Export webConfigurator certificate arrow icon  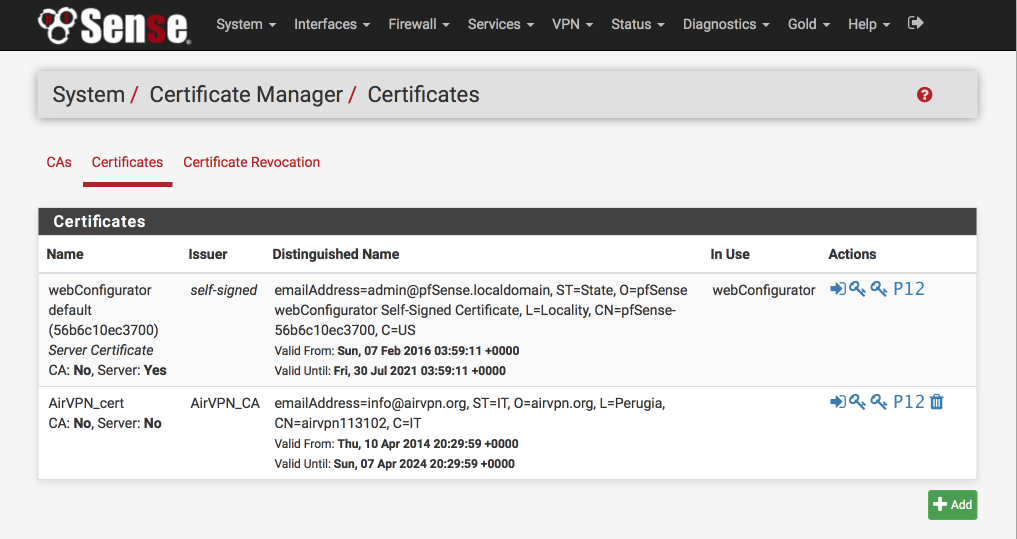tap(837, 289)
